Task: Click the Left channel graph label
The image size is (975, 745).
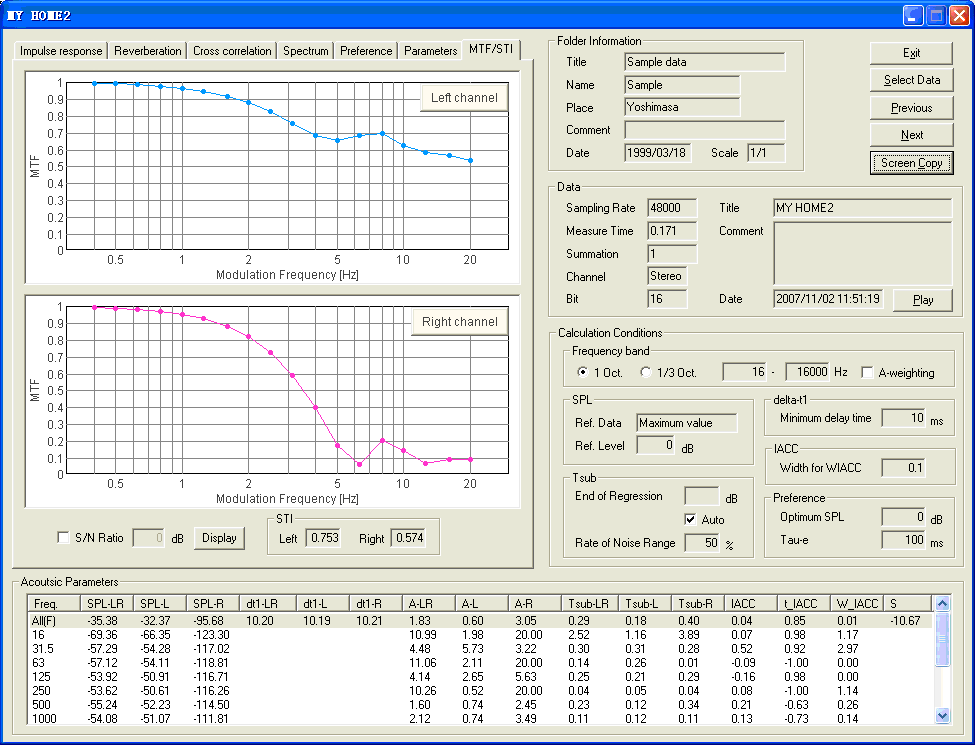Action: point(464,98)
